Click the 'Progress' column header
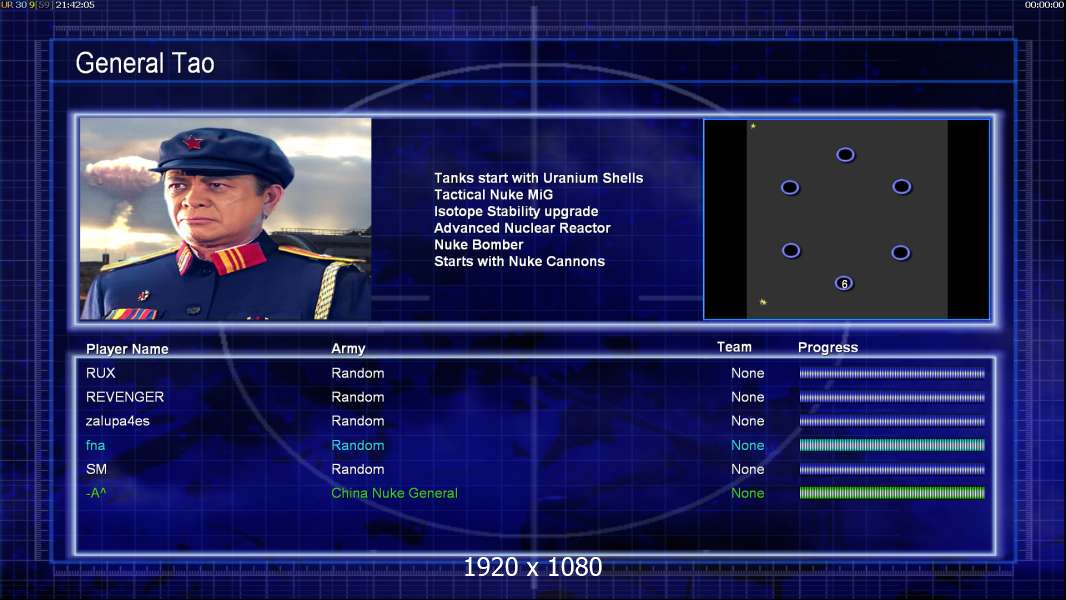Viewport: 1066px width, 600px height. (x=827, y=347)
